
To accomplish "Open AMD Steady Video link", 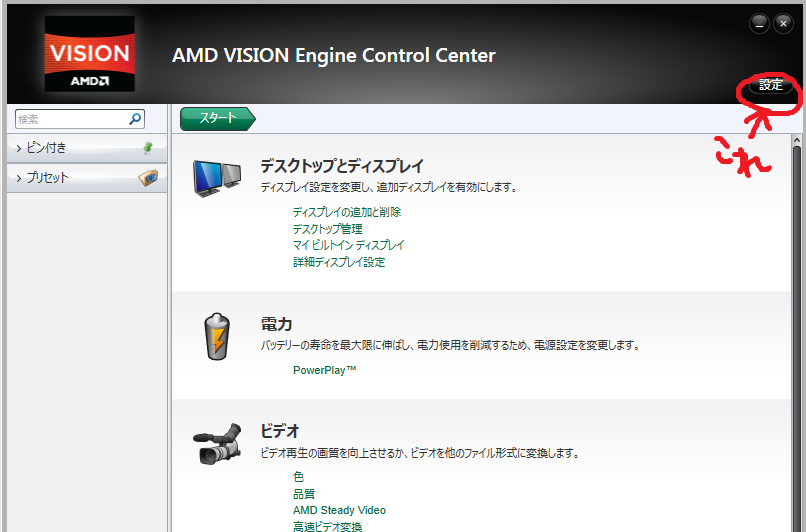I will tap(339, 510).
